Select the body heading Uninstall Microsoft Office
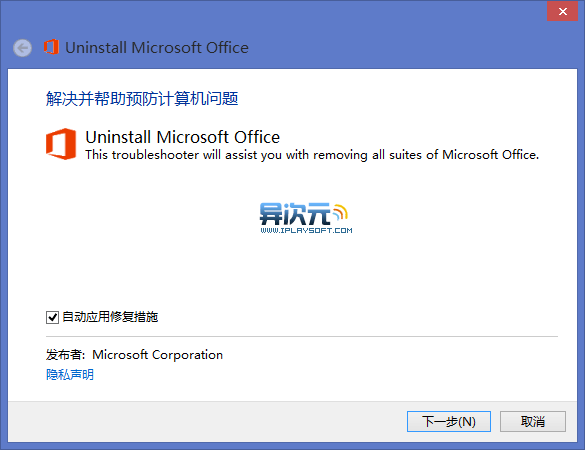Viewport: 585px width, 450px height. point(182,137)
